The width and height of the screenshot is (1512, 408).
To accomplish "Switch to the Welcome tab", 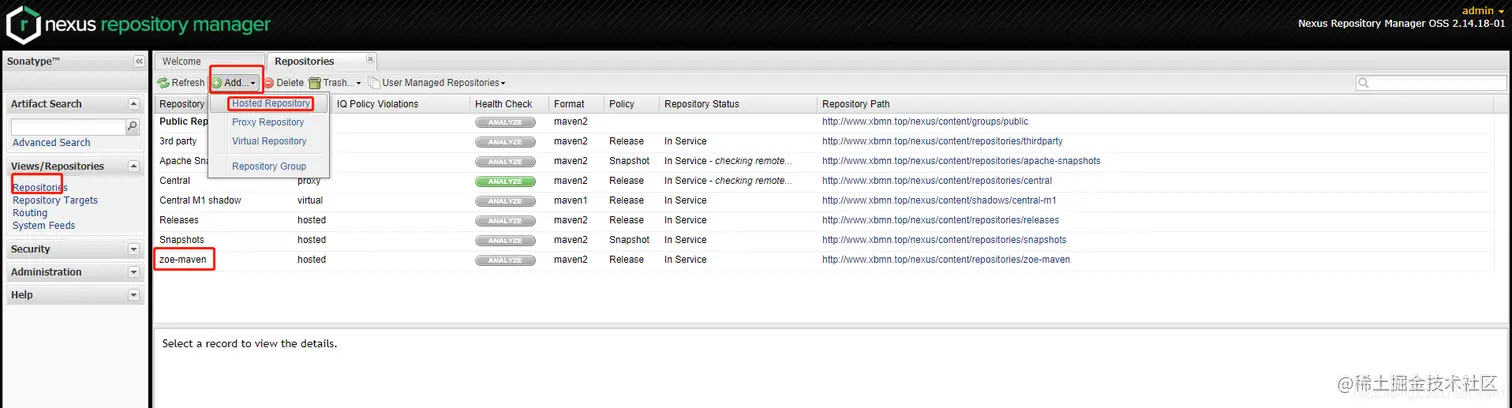I will click(181, 61).
